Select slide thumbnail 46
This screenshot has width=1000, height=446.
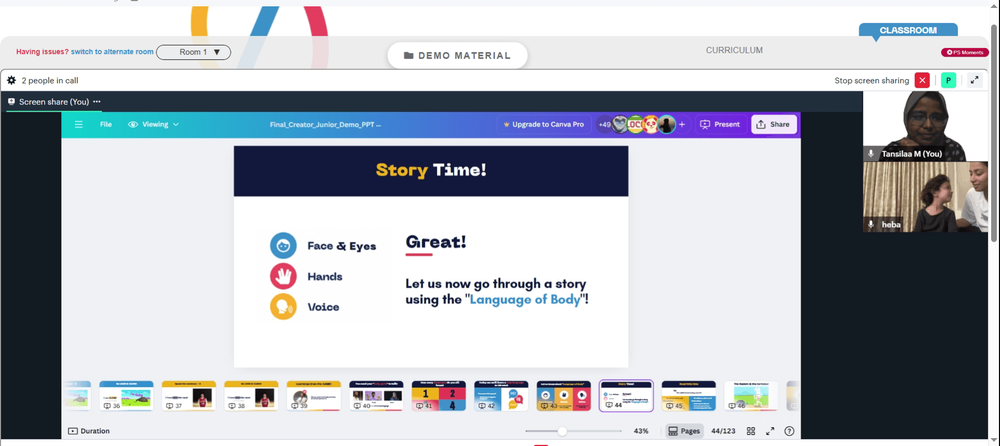[x=751, y=396]
